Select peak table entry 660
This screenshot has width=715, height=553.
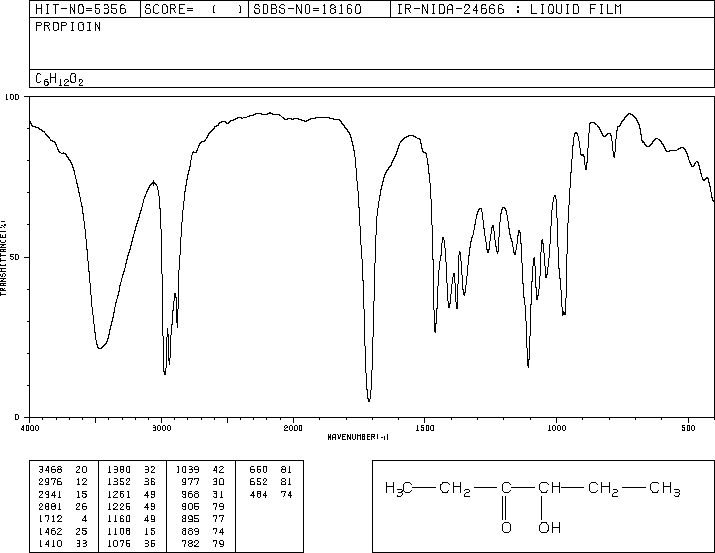click(259, 470)
